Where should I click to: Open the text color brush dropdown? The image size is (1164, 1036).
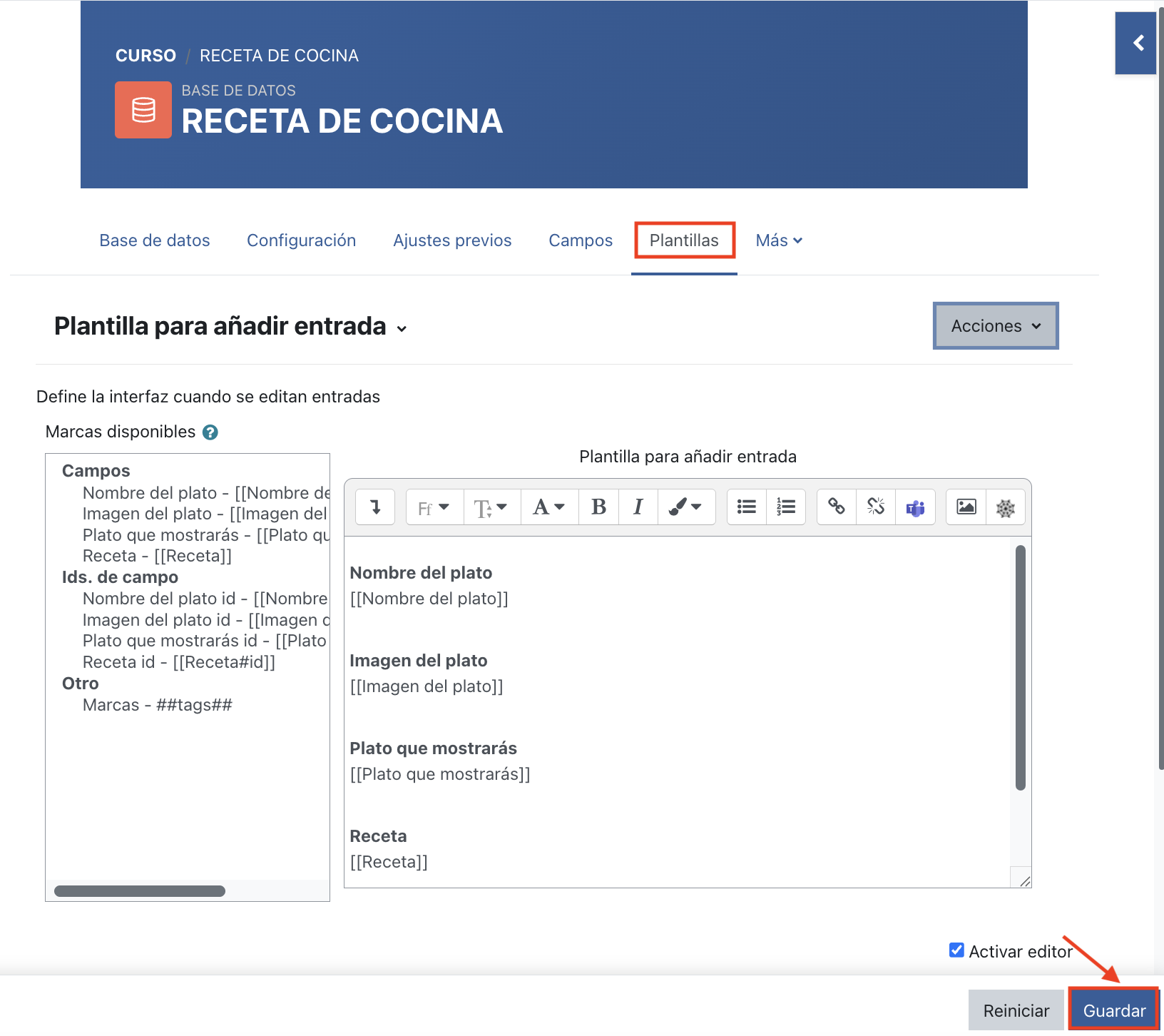686,507
